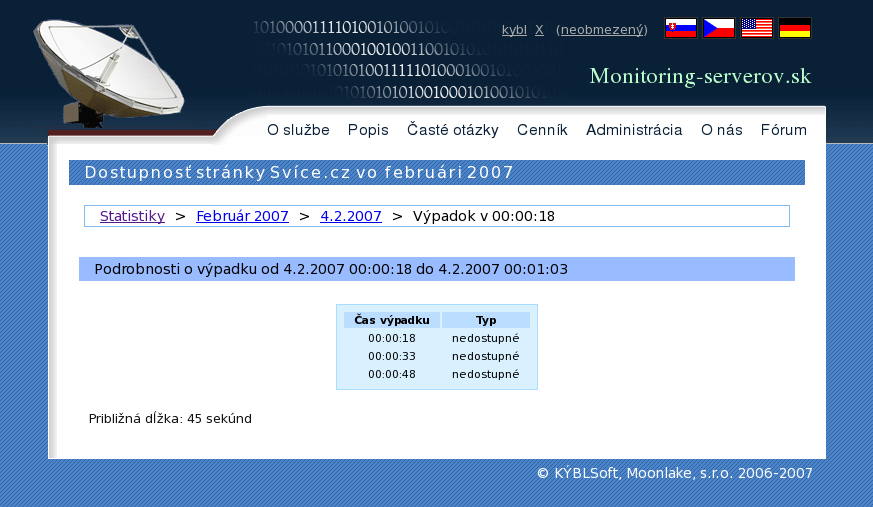The width and height of the screenshot is (873, 507).
Task: Select the Czech flag icon
Action: coord(718,28)
